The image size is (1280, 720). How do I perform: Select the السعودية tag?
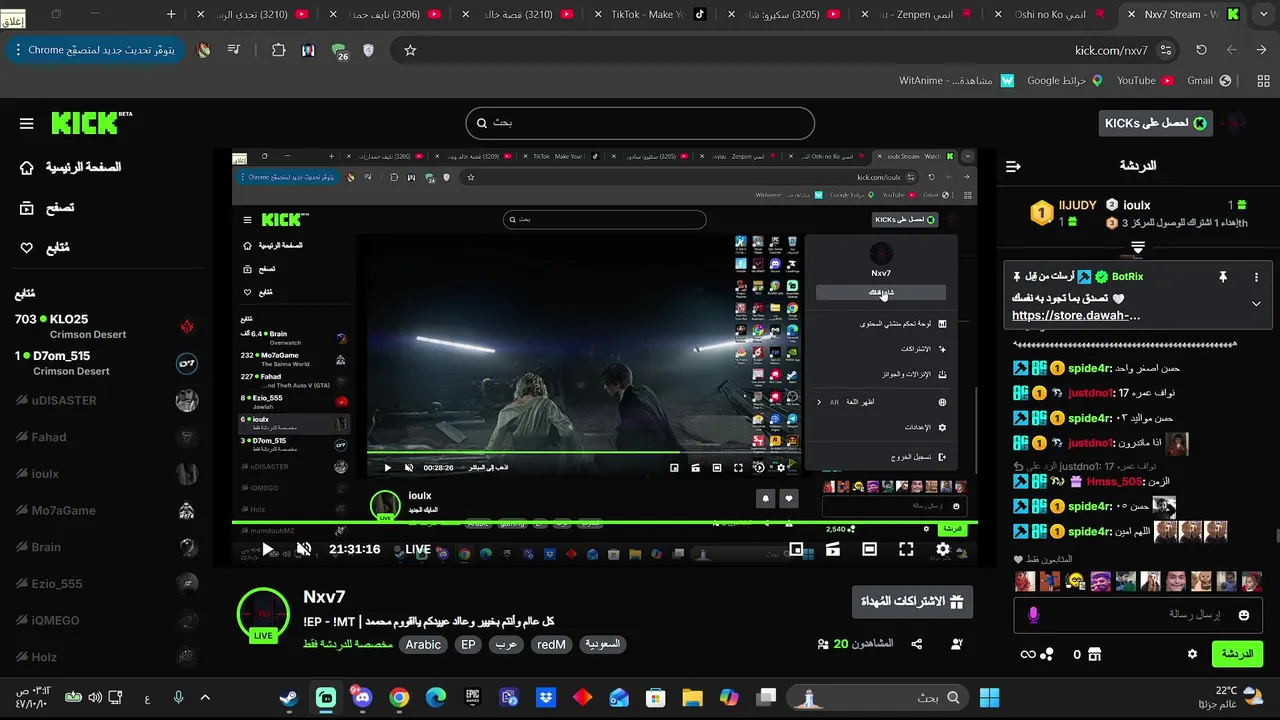[603, 645]
